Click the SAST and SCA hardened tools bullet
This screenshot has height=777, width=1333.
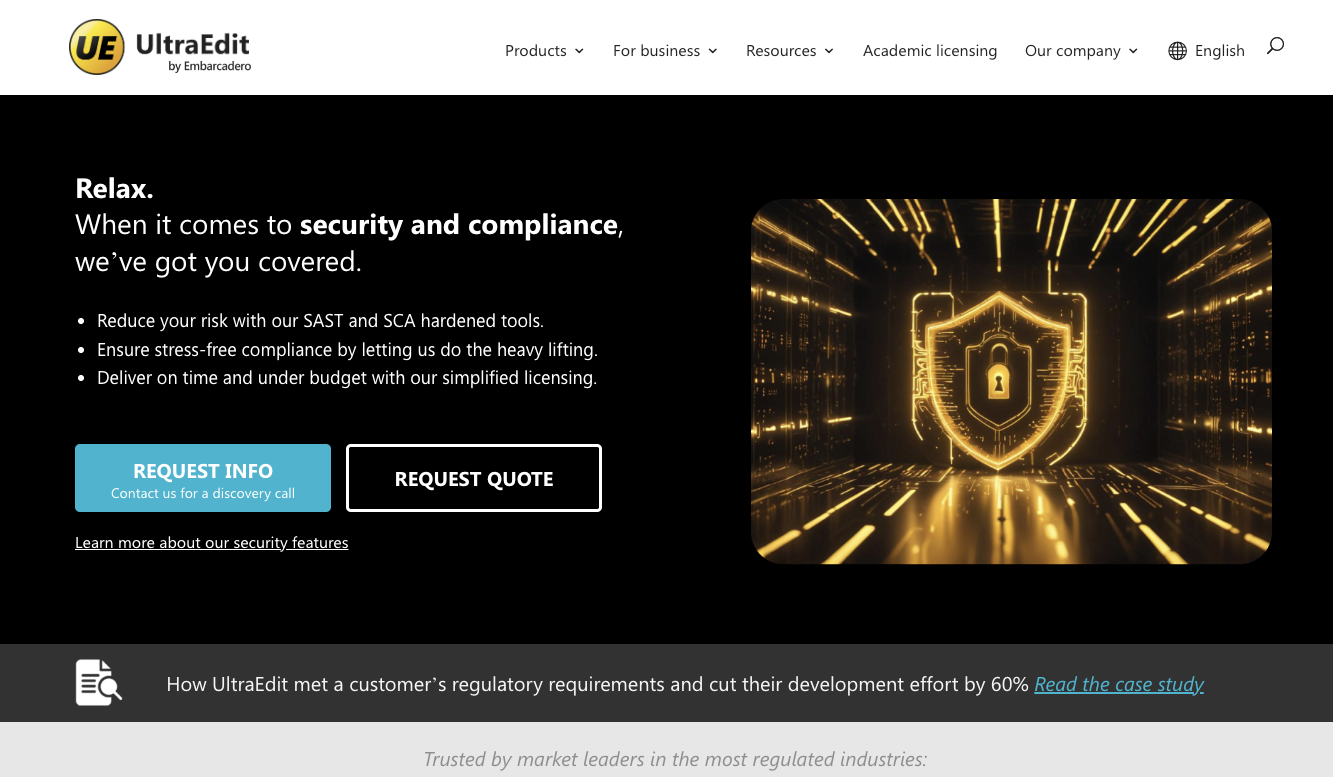320,321
